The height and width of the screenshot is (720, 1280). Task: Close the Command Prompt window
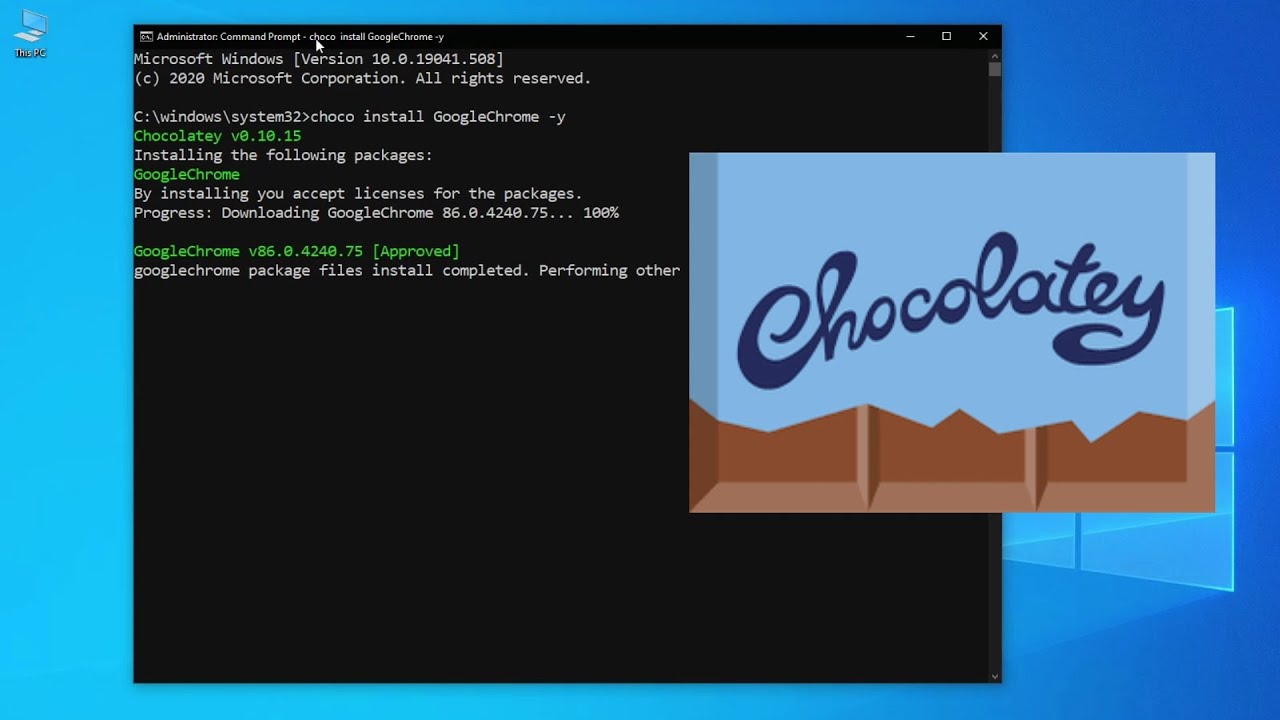coord(983,36)
